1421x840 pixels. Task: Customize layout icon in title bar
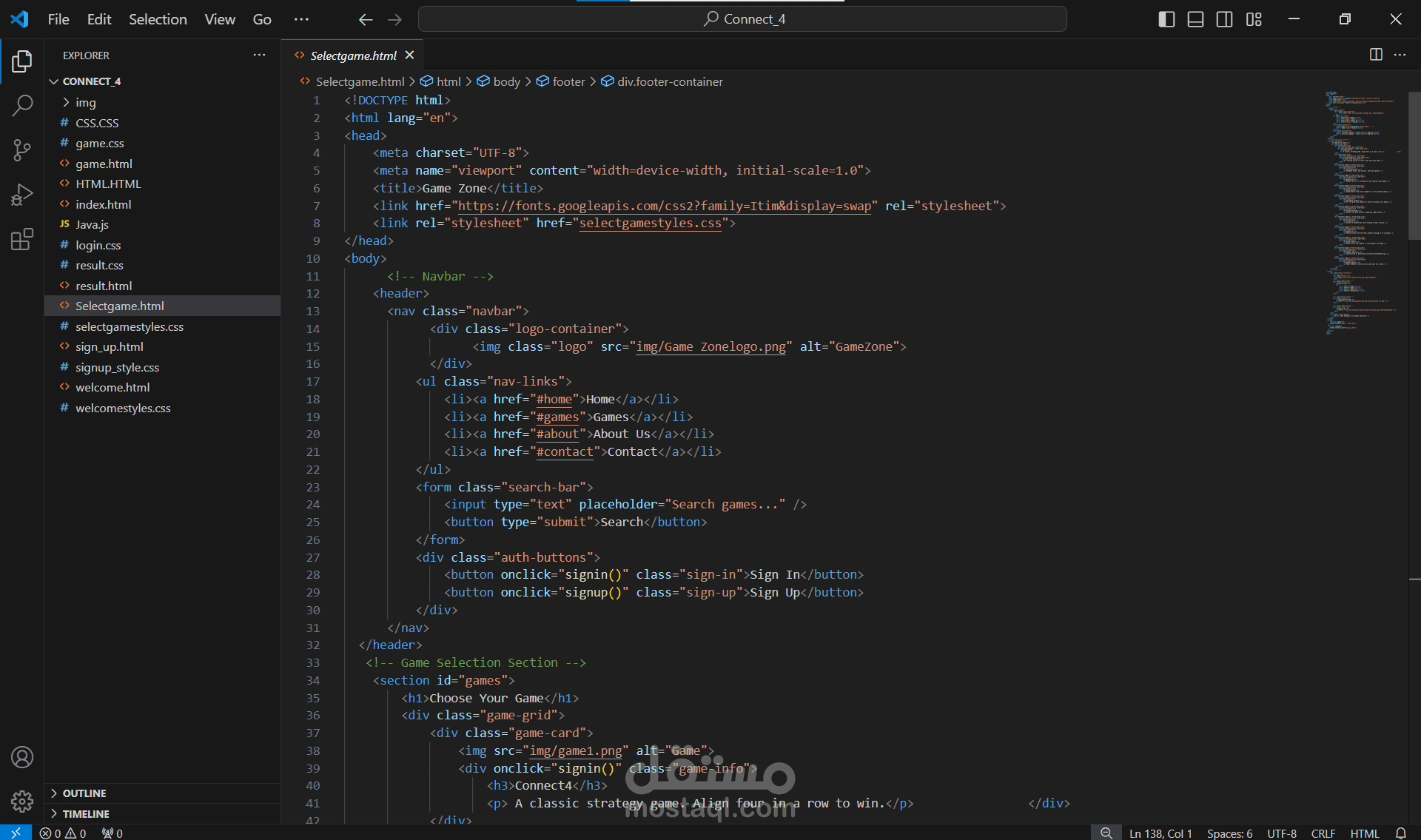tap(1254, 19)
